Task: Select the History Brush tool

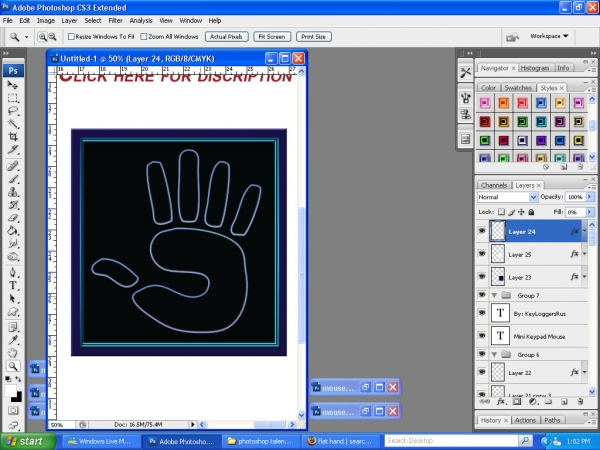Action: 13,205
